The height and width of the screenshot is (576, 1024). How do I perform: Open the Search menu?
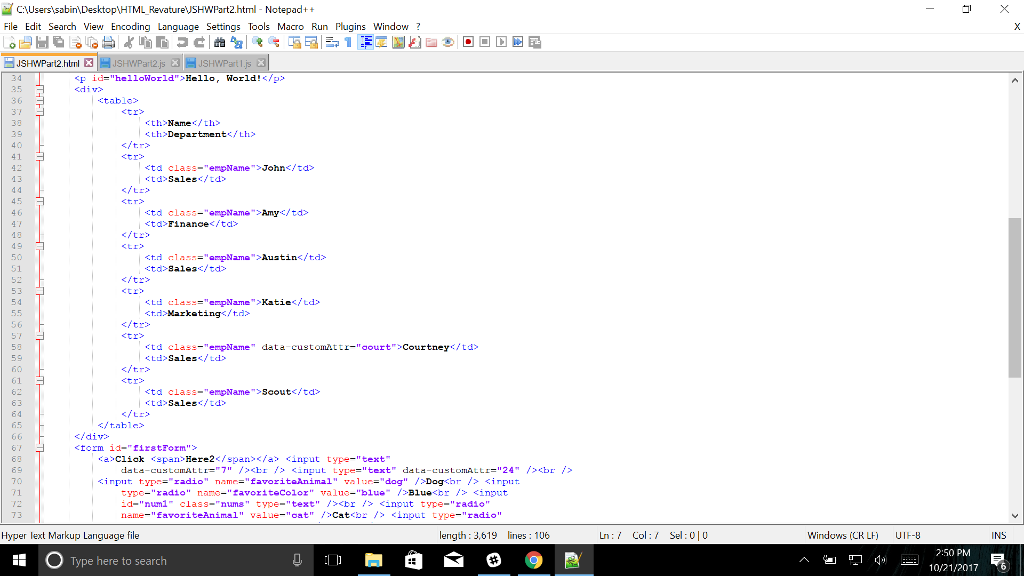[62, 27]
